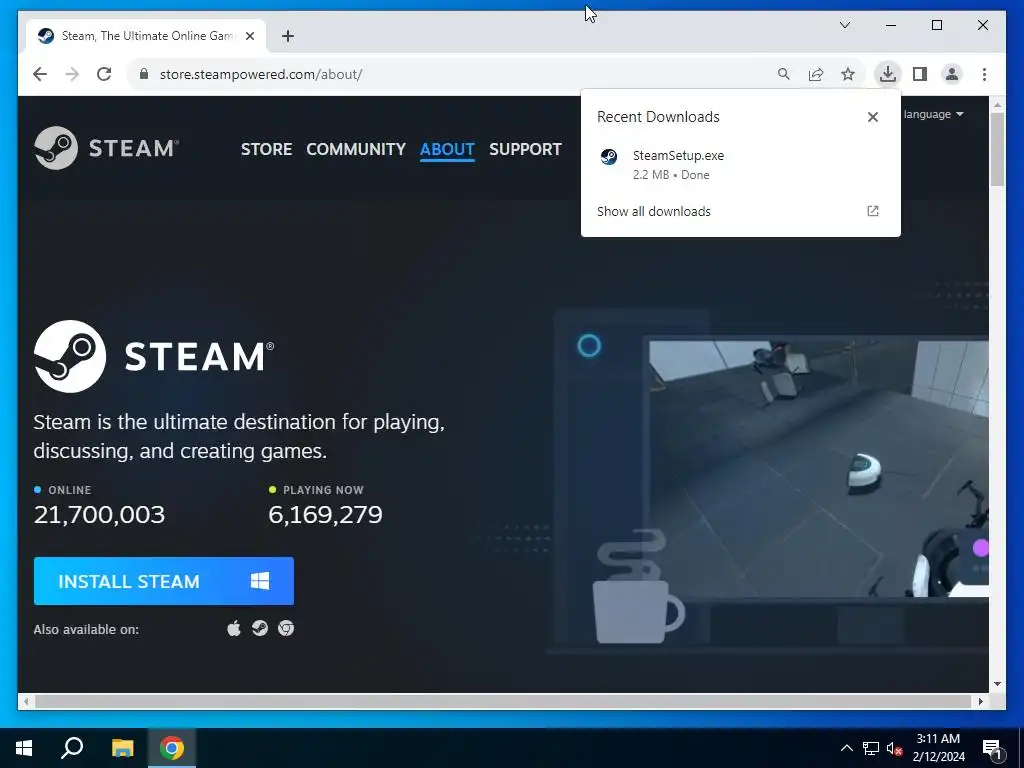Click the vertical scrollbar thumb
Screen dimensions: 1024x768
click(997, 149)
